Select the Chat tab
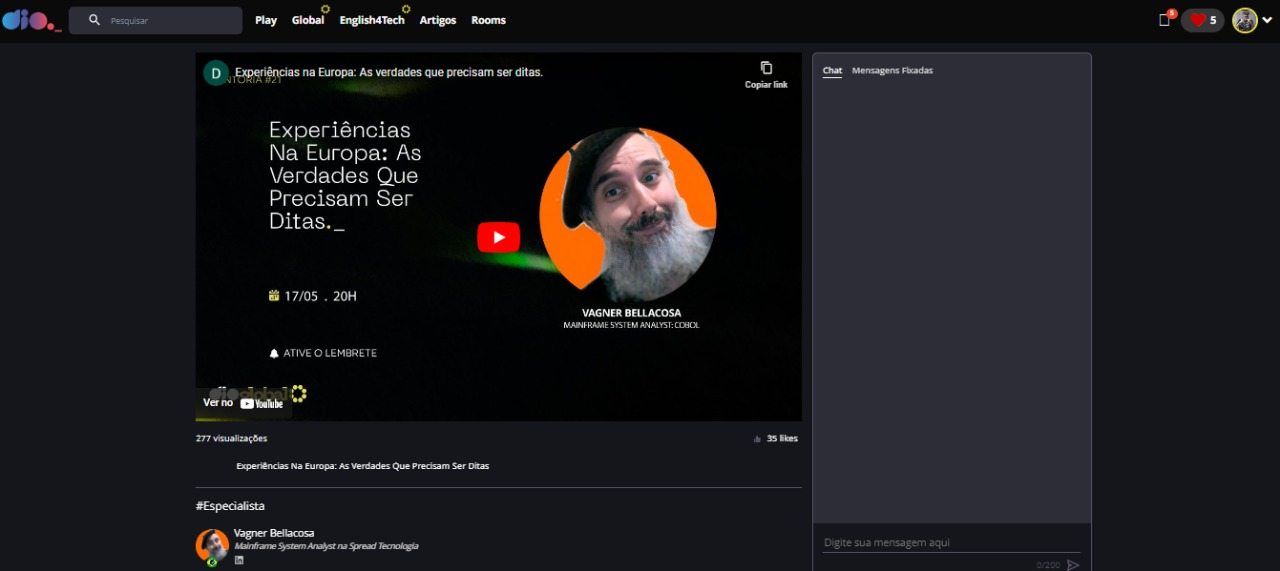 click(832, 71)
